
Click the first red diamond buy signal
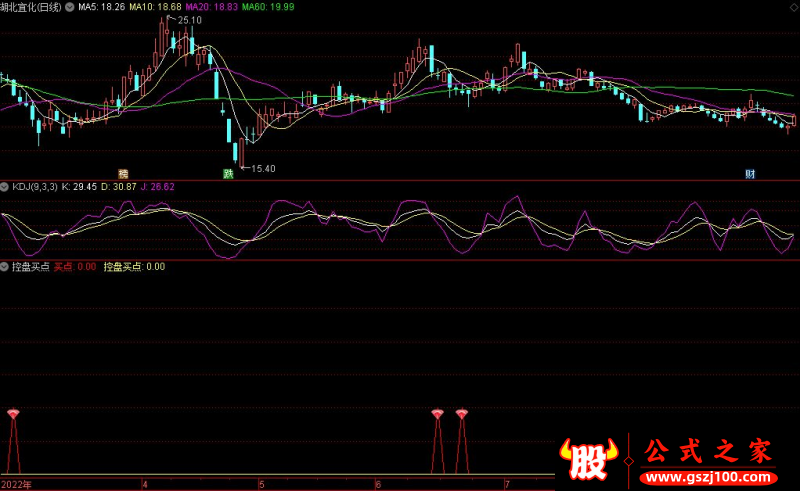tap(13, 413)
